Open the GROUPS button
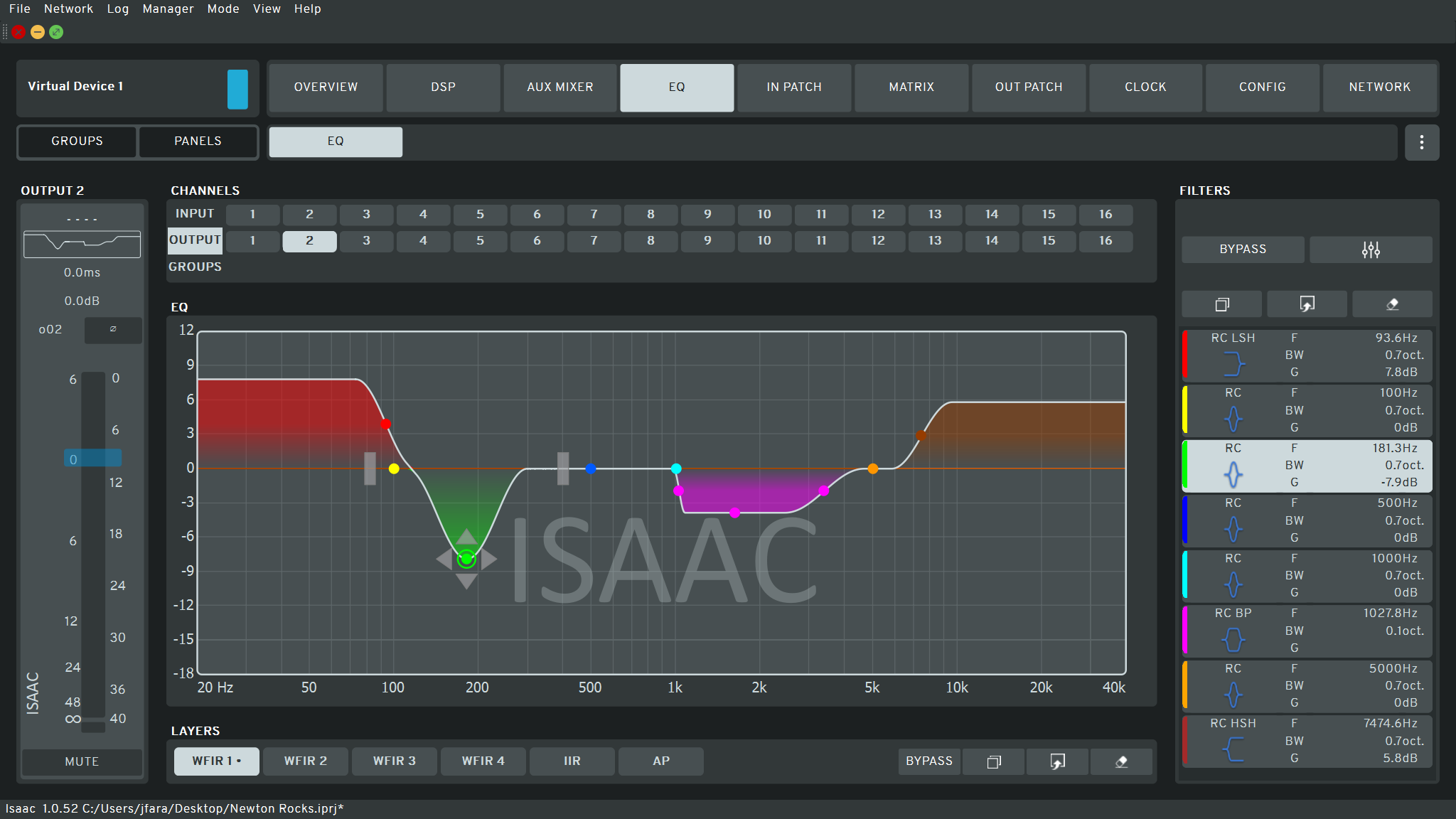Image resolution: width=1456 pixels, height=819 pixels. (x=77, y=141)
